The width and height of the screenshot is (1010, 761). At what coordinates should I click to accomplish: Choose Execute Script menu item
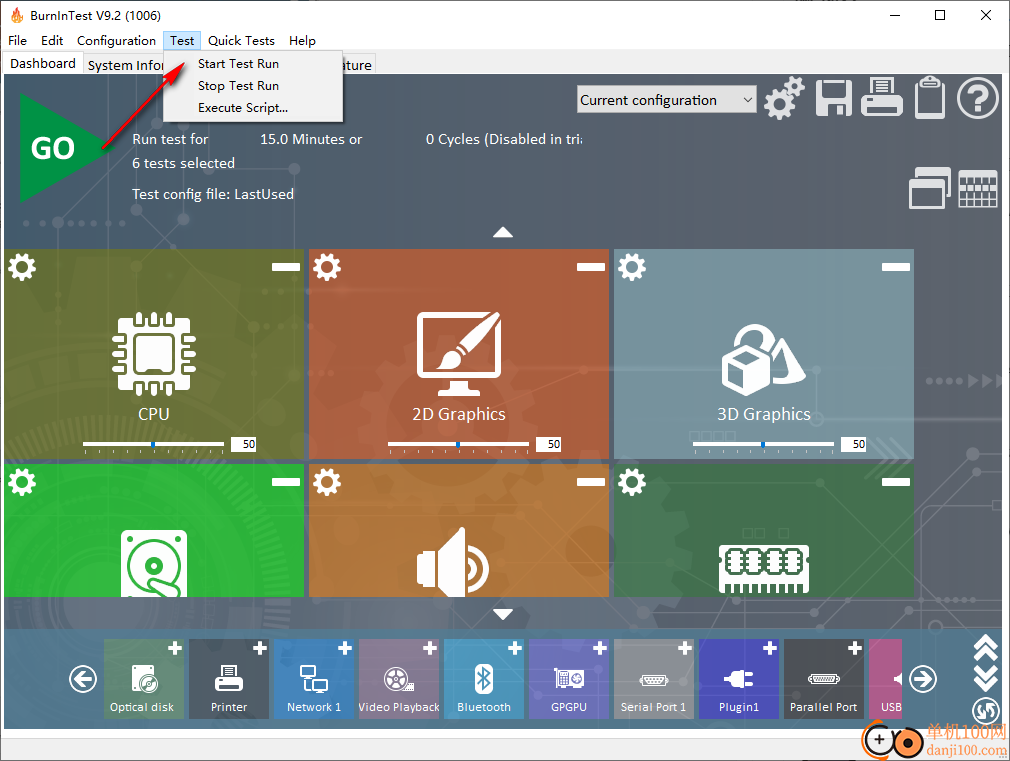click(243, 108)
